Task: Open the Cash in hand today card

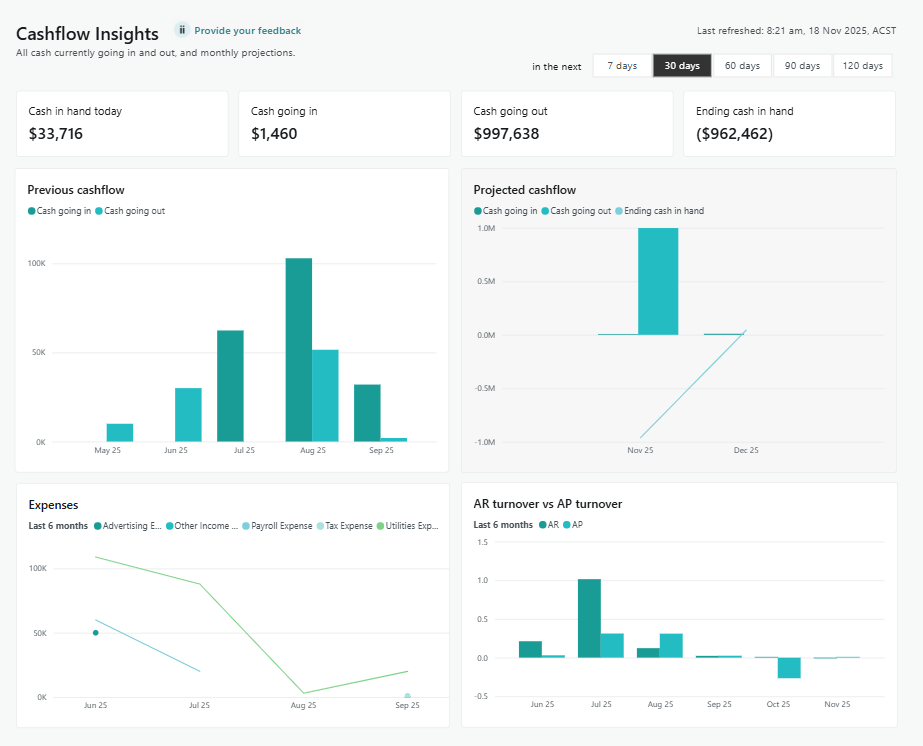Action: pos(122,124)
